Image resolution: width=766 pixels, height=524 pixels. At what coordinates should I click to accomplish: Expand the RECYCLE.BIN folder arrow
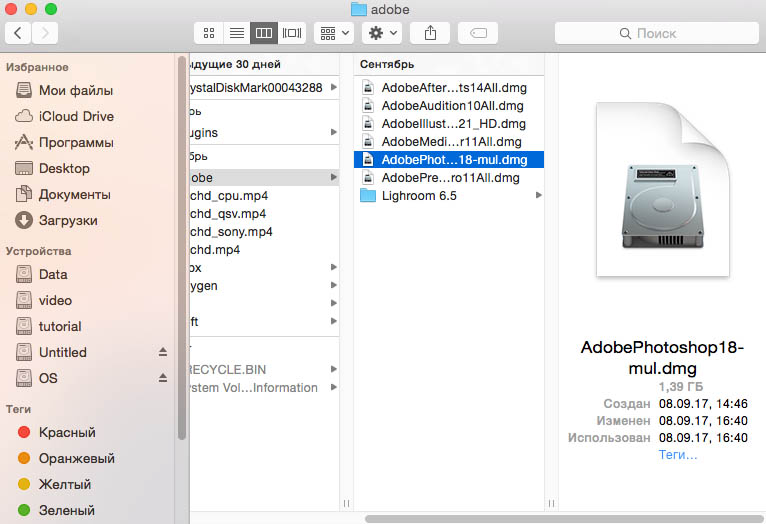click(x=334, y=369)
